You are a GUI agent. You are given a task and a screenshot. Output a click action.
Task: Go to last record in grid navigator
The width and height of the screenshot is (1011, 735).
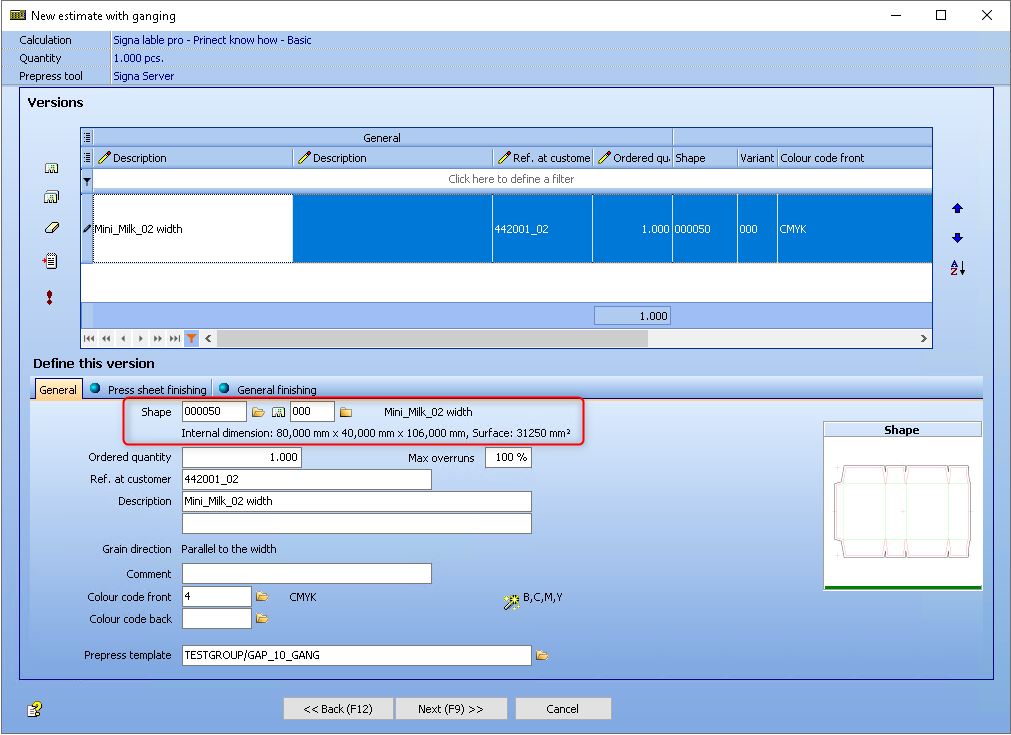(175, 338)
